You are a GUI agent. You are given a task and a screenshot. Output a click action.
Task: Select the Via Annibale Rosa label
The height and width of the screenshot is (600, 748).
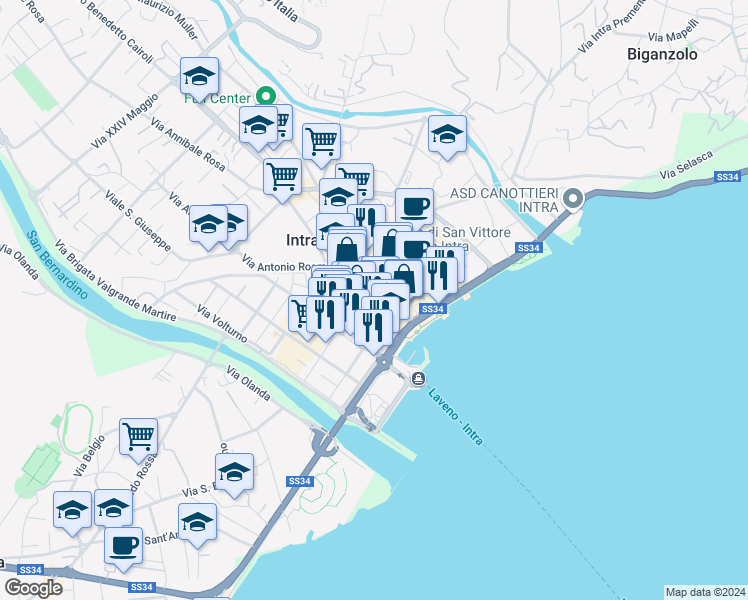tap(188, 144)
